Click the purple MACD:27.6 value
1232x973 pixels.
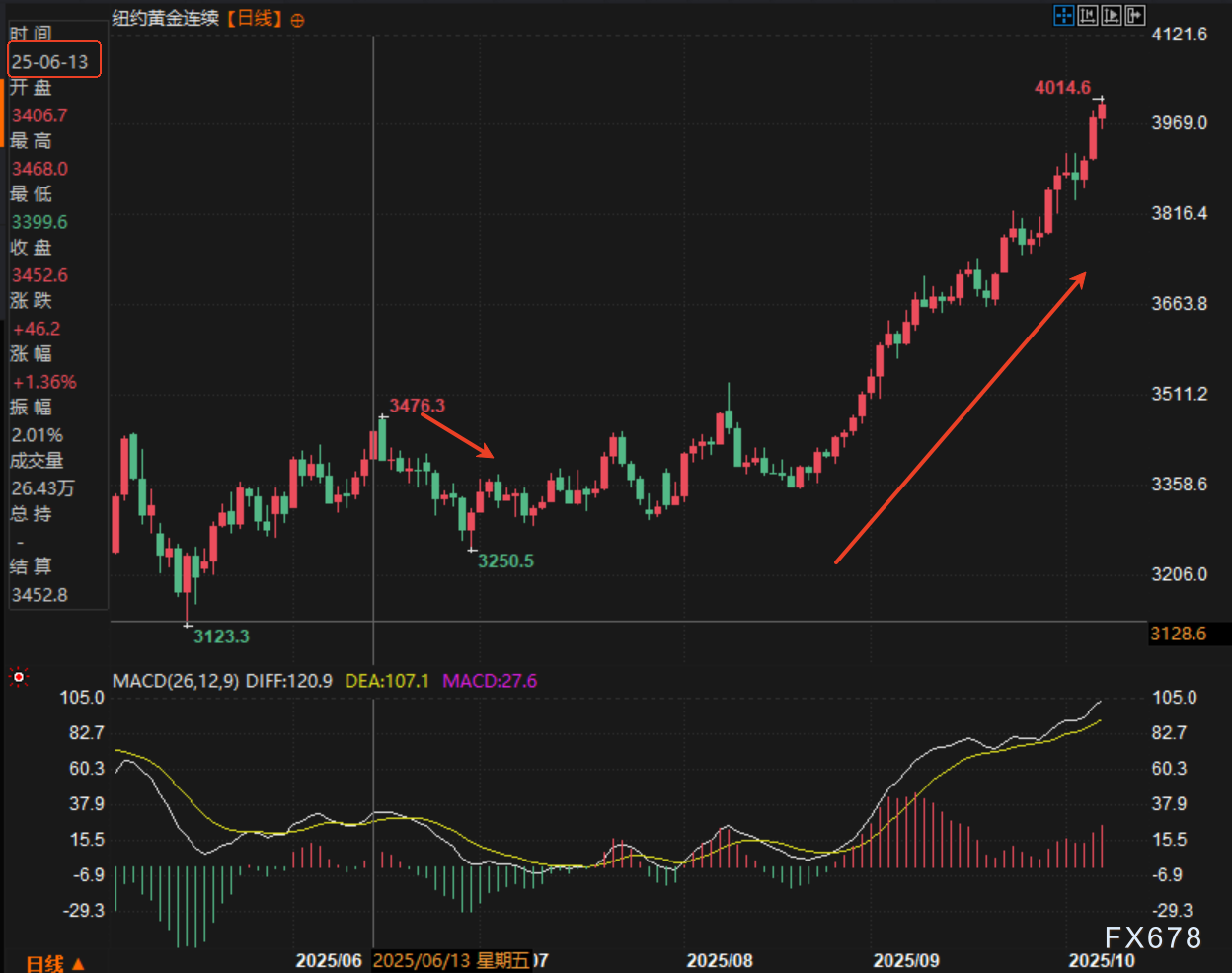[x=490, y=681]
